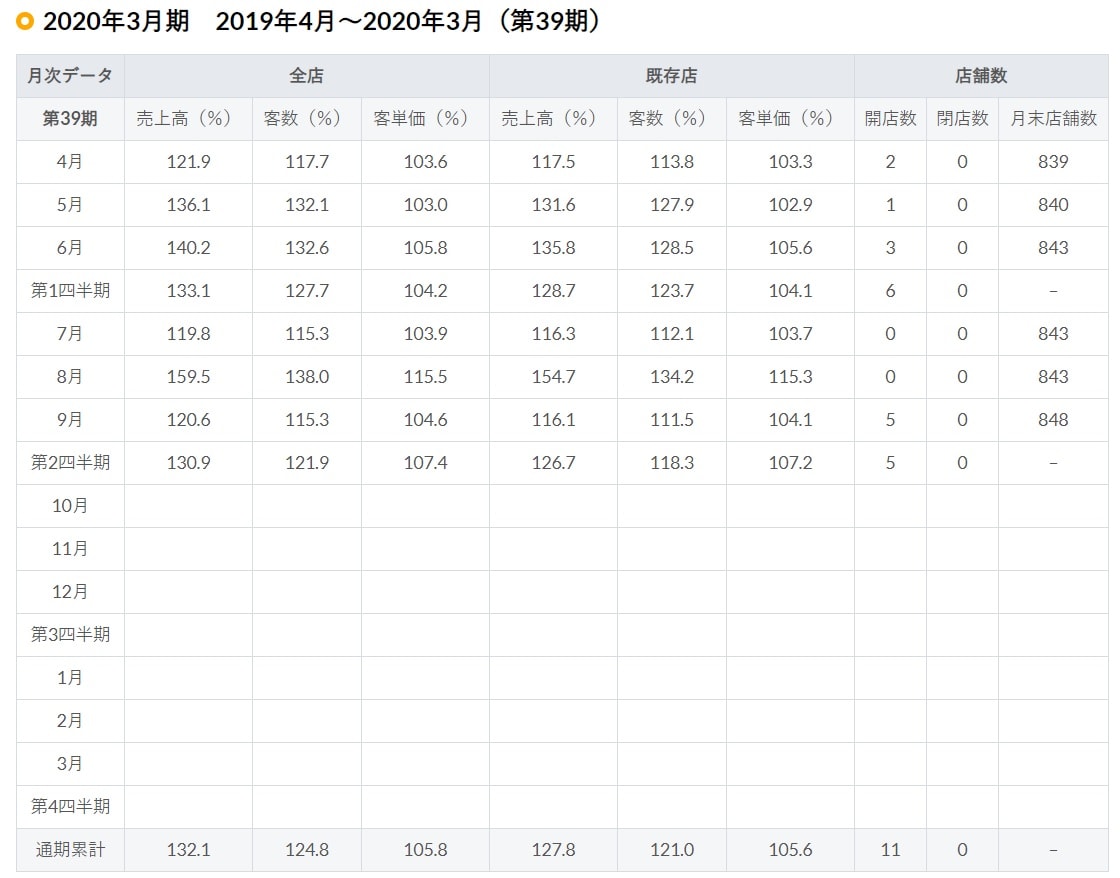Click value 107.4 in 第2四半期 row

pos(426,463)
